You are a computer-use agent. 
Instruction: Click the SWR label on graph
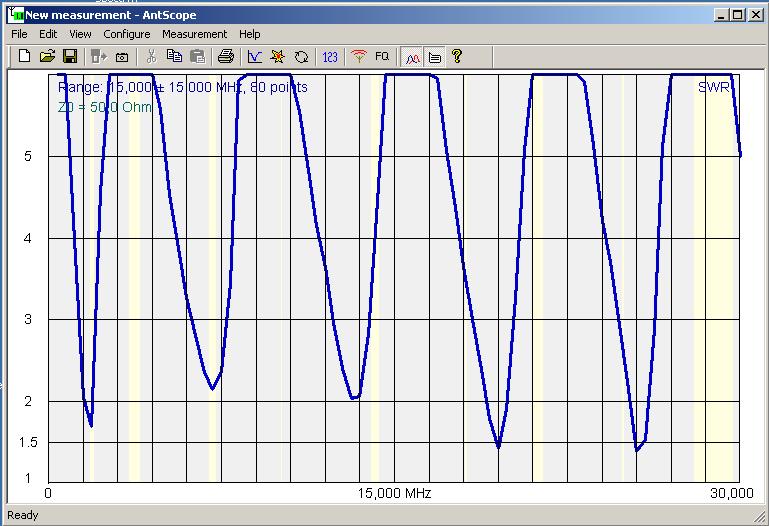715,87
